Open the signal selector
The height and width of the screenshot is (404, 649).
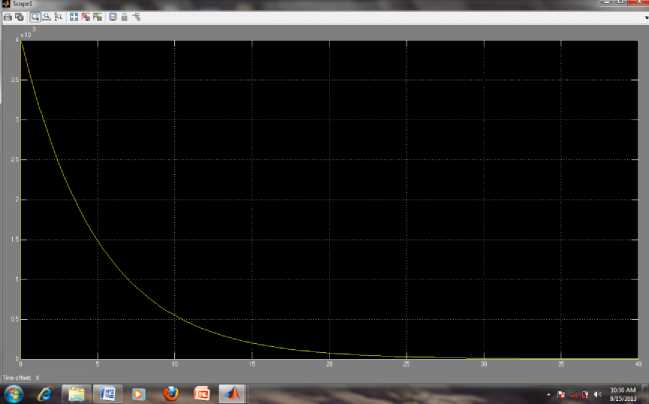click(x=136, y=17)
